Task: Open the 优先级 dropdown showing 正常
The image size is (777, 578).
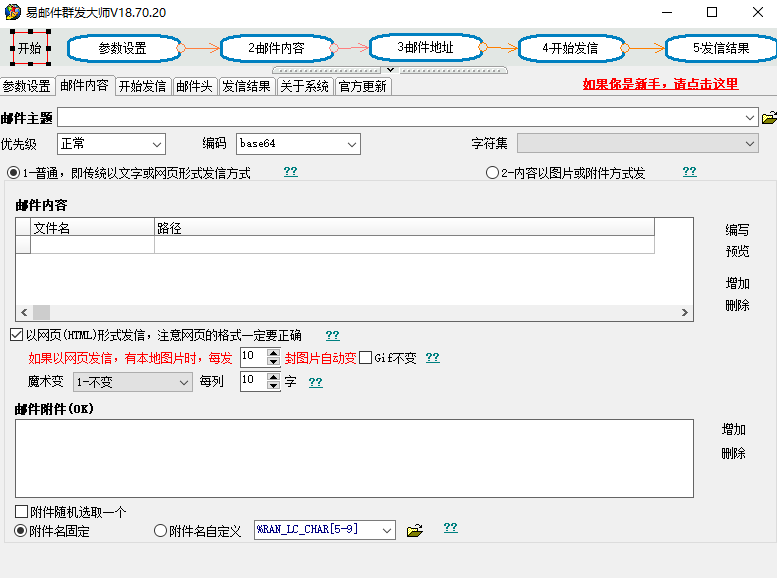Action: click(x=111, y=144)
